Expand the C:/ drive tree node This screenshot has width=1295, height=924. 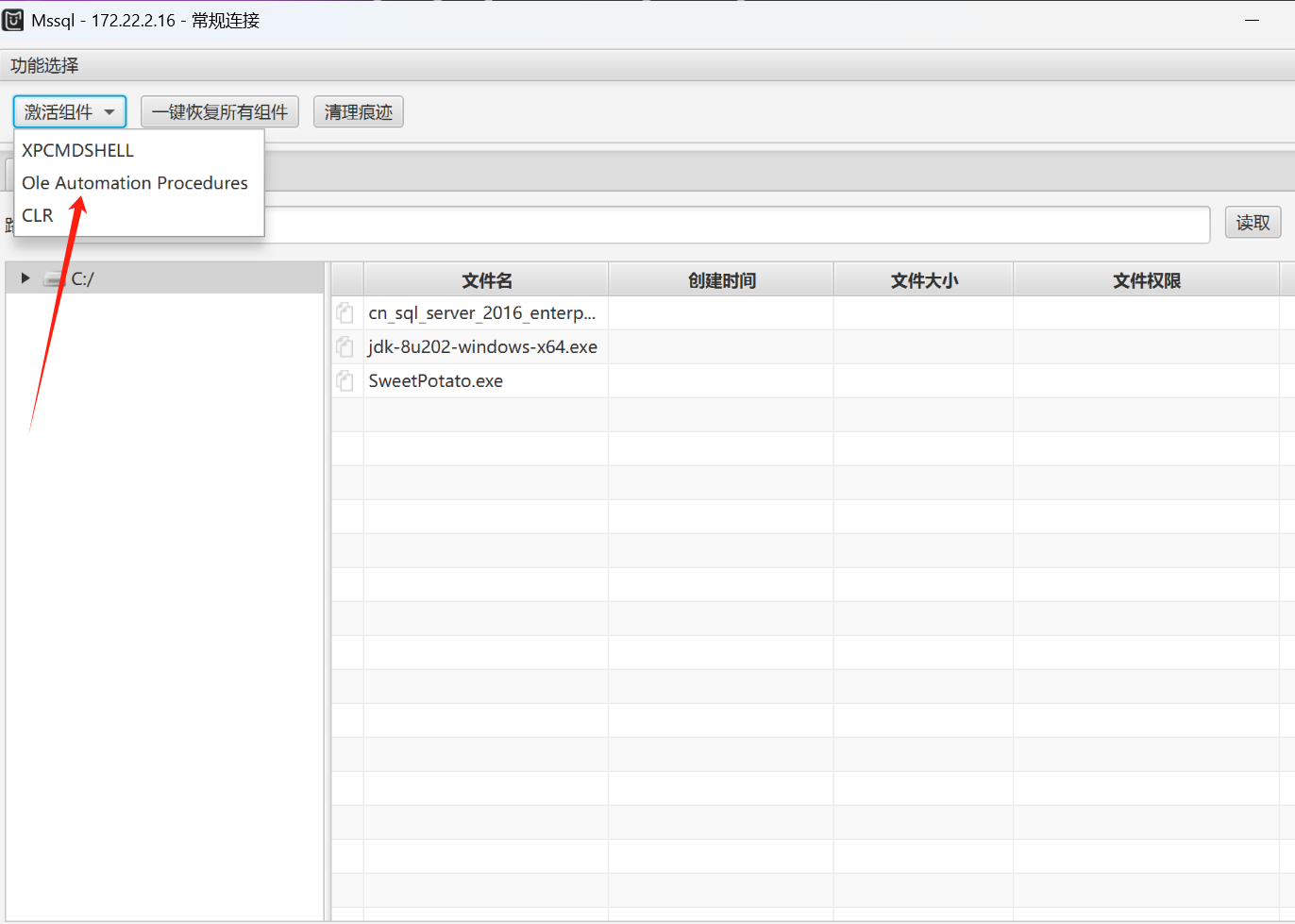tap(25, 278)
